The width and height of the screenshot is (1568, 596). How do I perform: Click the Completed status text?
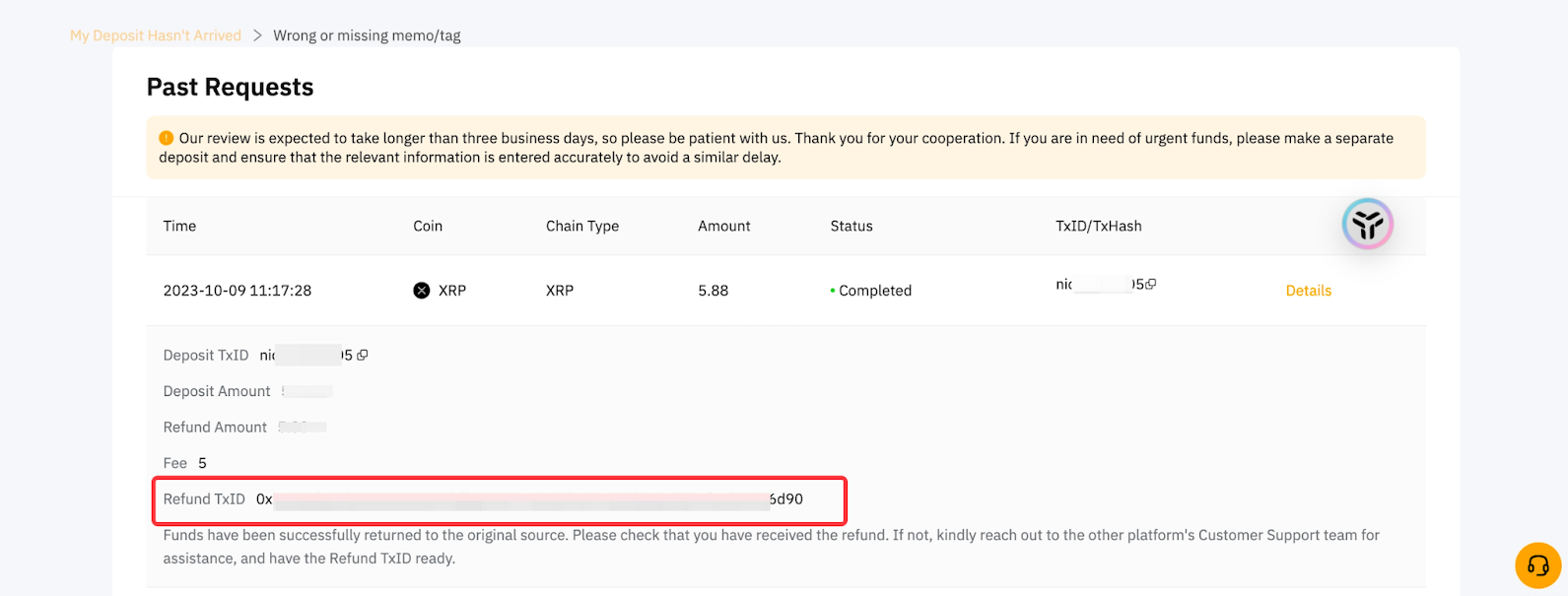click(x=875, y=291)
